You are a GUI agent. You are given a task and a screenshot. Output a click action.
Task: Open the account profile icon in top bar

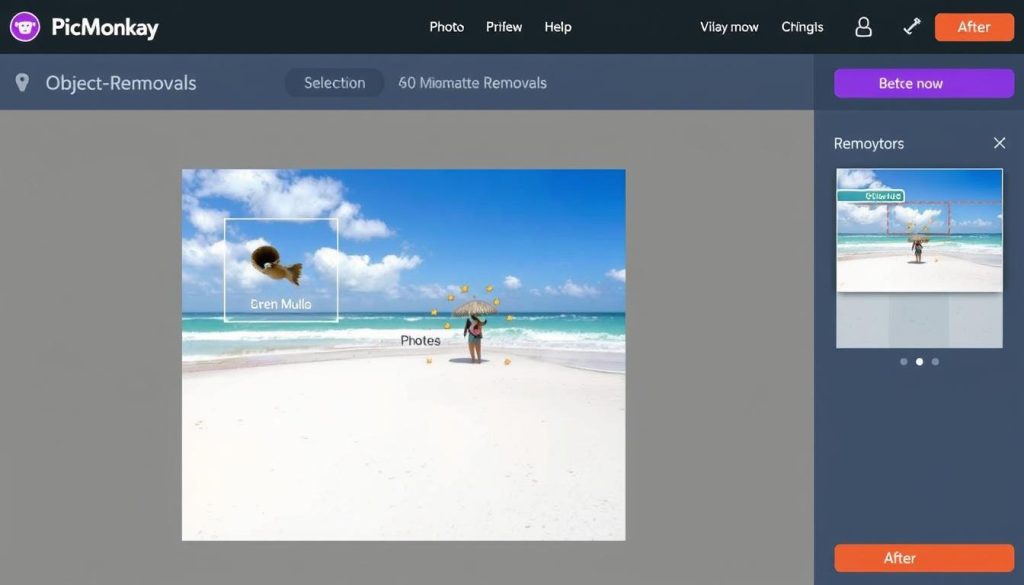click(862, 27)
